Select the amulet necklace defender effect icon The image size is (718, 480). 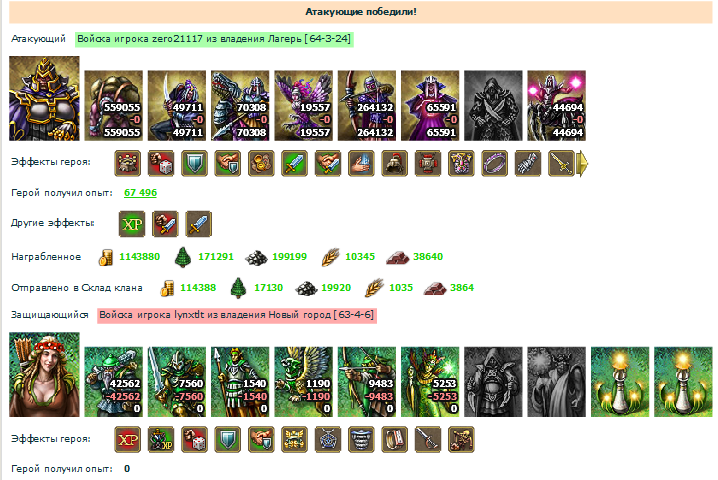point(328,440)
